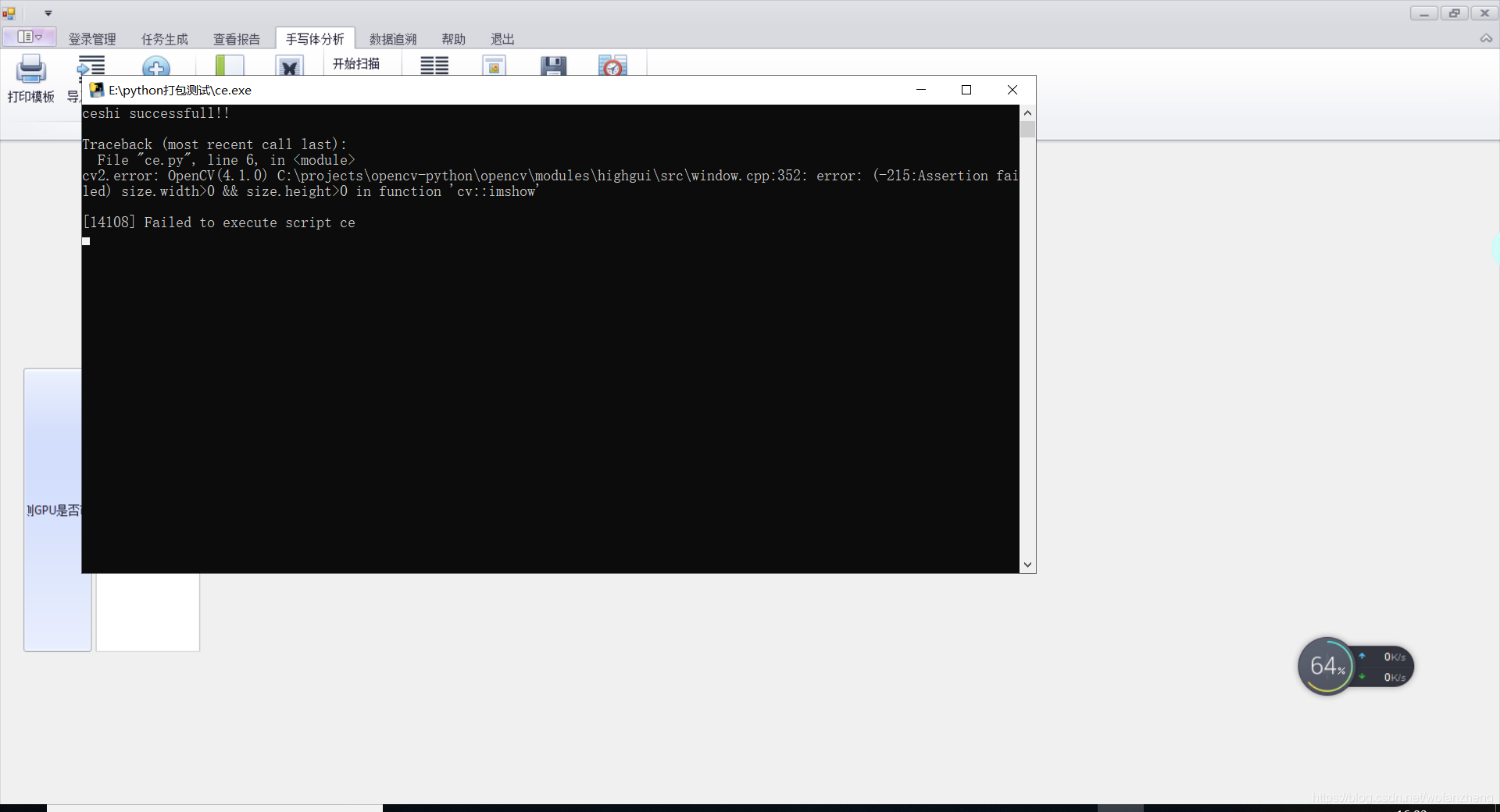Click the floppy disk save icon
1500x812 pixels.
553,66
